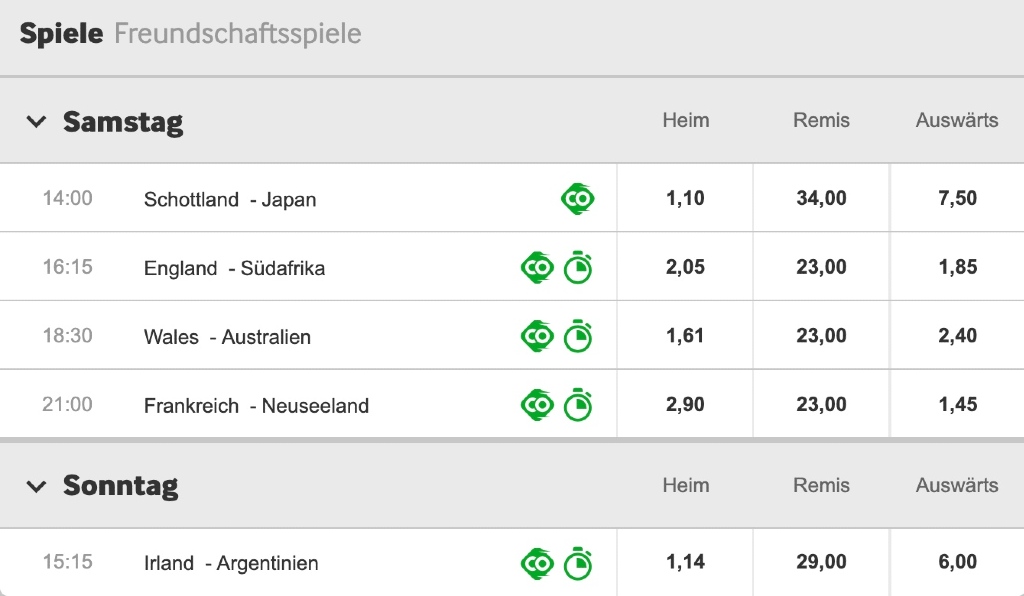This screenshot has width=1024, height=596.
Task: Click cash-out icon for Schottland - Japan
Action: (577, 199)
